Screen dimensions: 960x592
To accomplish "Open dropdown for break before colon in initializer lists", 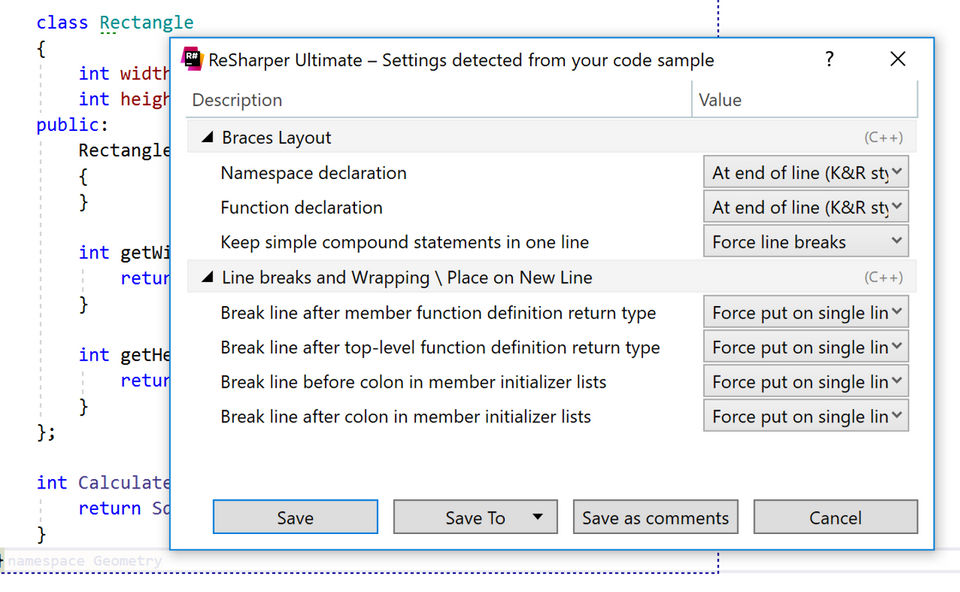I will pyautogui.click(x=806, y=382).
